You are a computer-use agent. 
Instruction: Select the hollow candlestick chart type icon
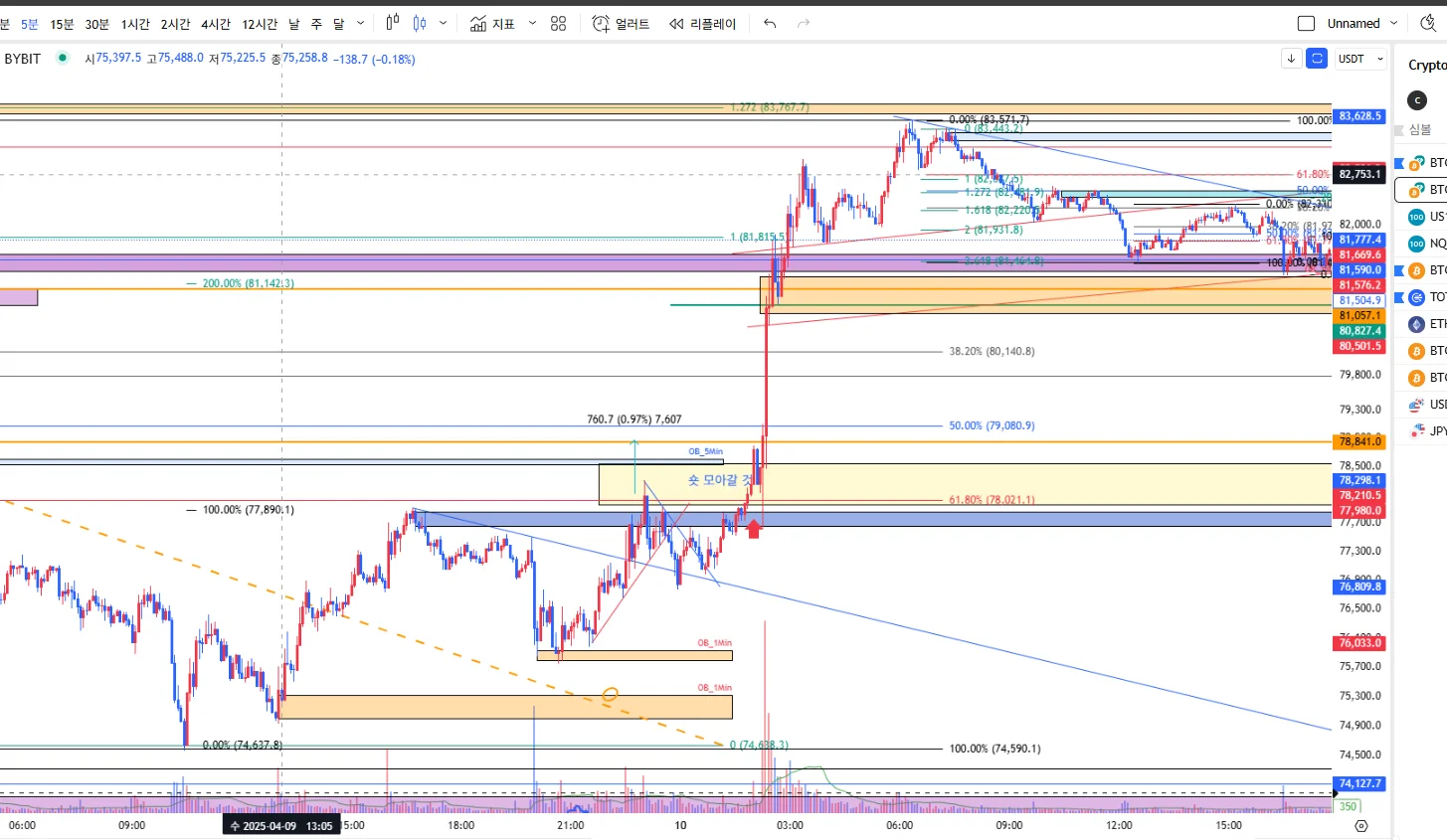[x=393, y=23]
